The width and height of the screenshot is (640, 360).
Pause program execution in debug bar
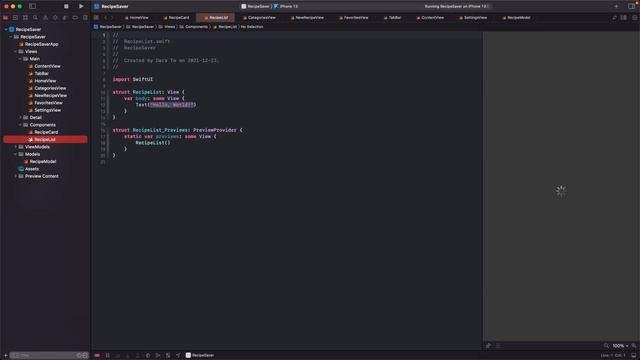point(108,356)
